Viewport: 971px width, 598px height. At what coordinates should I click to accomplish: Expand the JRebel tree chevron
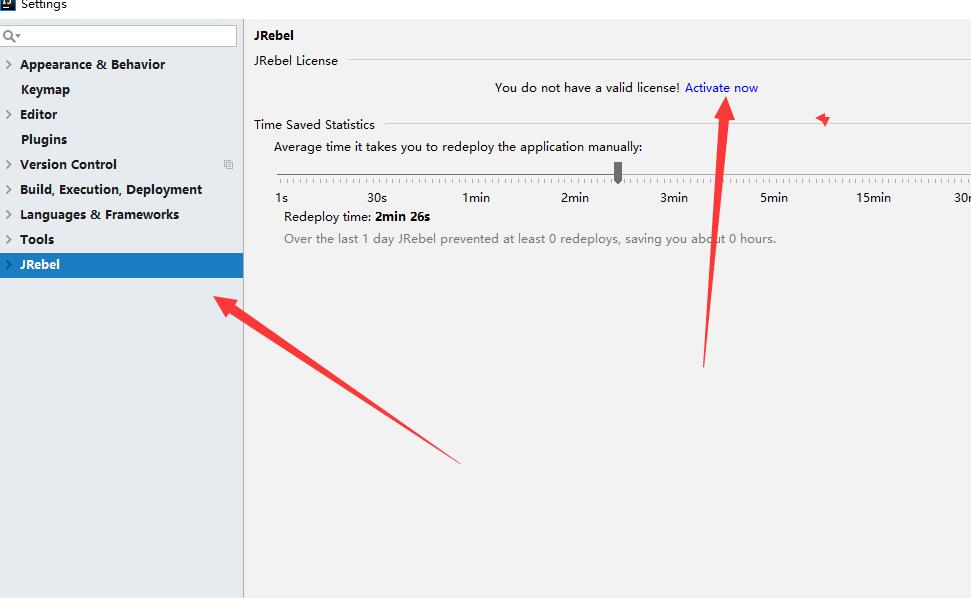[x=9, y=264]
